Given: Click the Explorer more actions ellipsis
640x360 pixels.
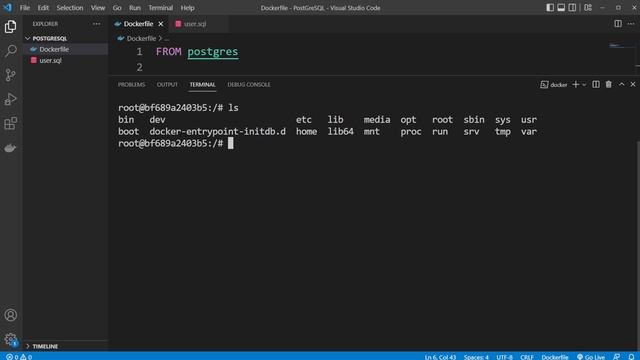Looking at the screenshot, I should click(x=96, y=24).
